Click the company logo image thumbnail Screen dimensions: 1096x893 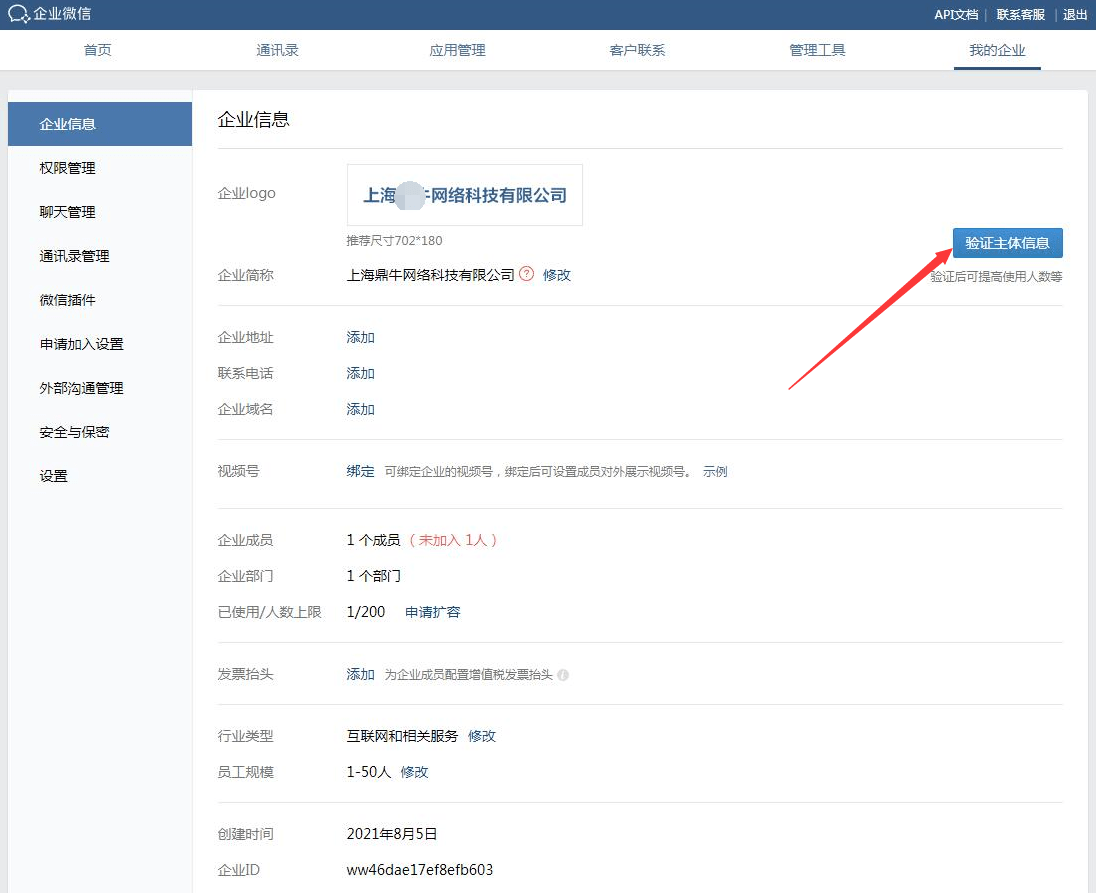coord(465,195)
